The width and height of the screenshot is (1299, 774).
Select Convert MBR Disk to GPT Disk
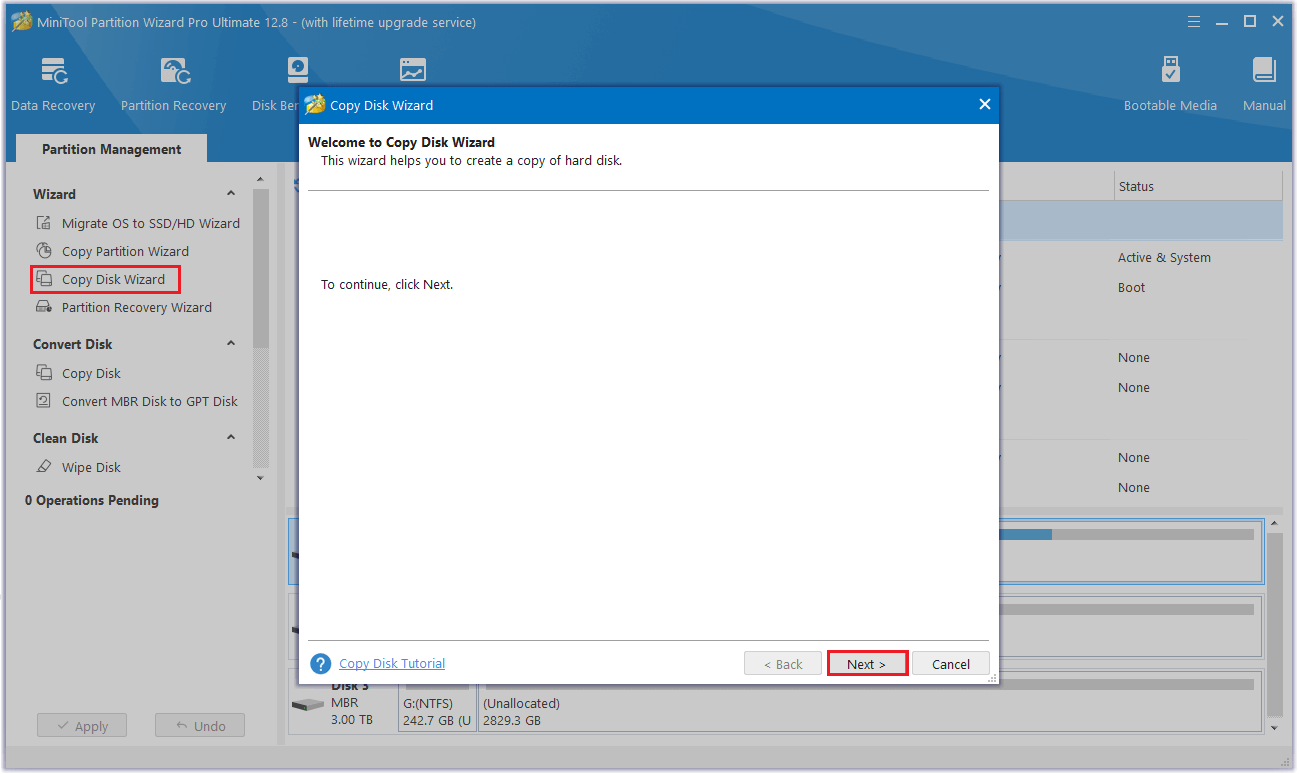pos(149,402)
